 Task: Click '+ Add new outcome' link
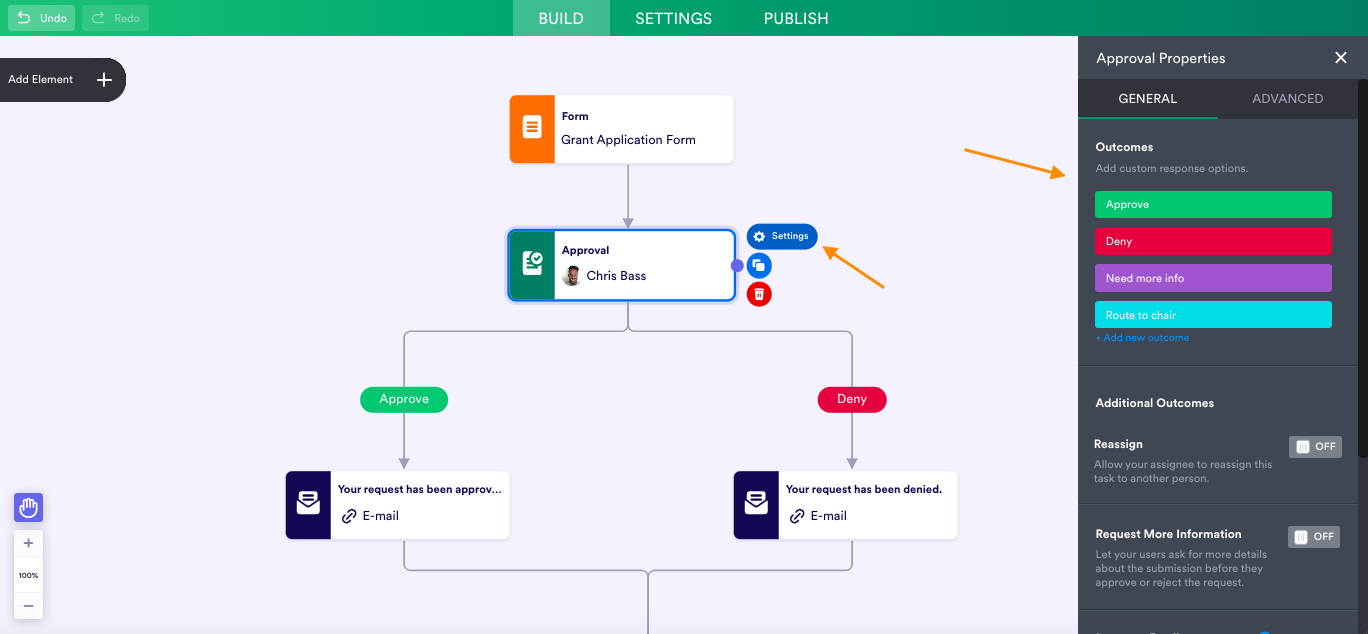(1142, 338)
